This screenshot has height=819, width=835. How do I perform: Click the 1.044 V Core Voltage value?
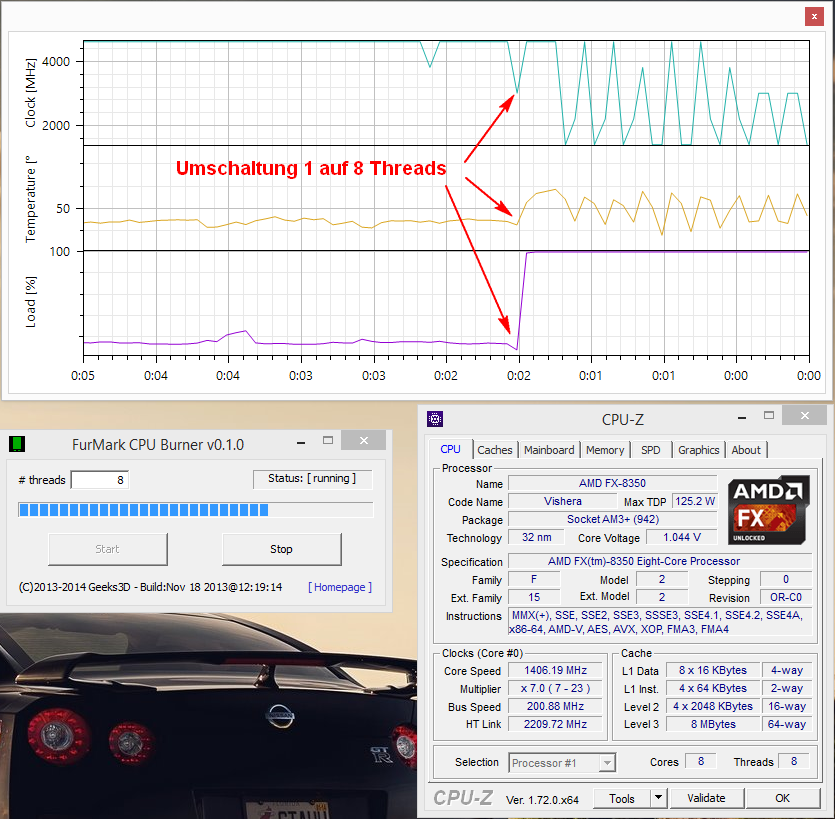[682, 537]
